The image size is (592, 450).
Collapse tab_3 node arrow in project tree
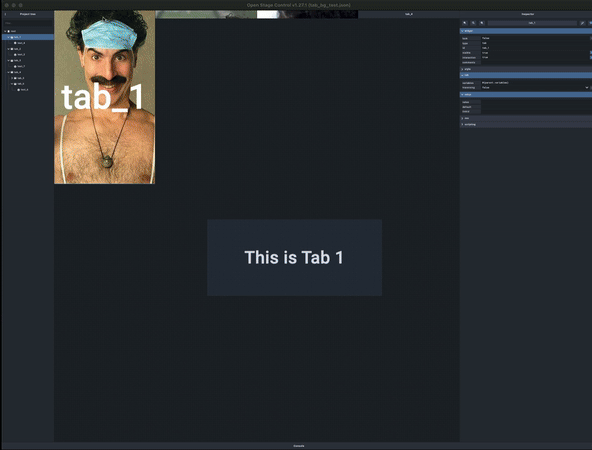(x=8, y=60)
